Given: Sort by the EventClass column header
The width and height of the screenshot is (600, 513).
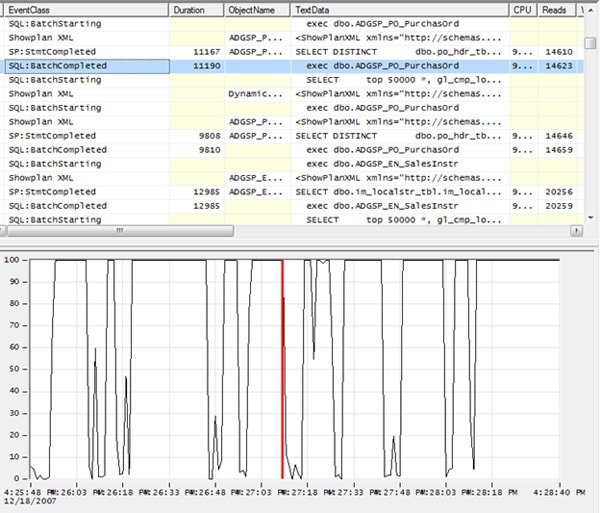Looking at the screenshot, I should coord(86,10).
